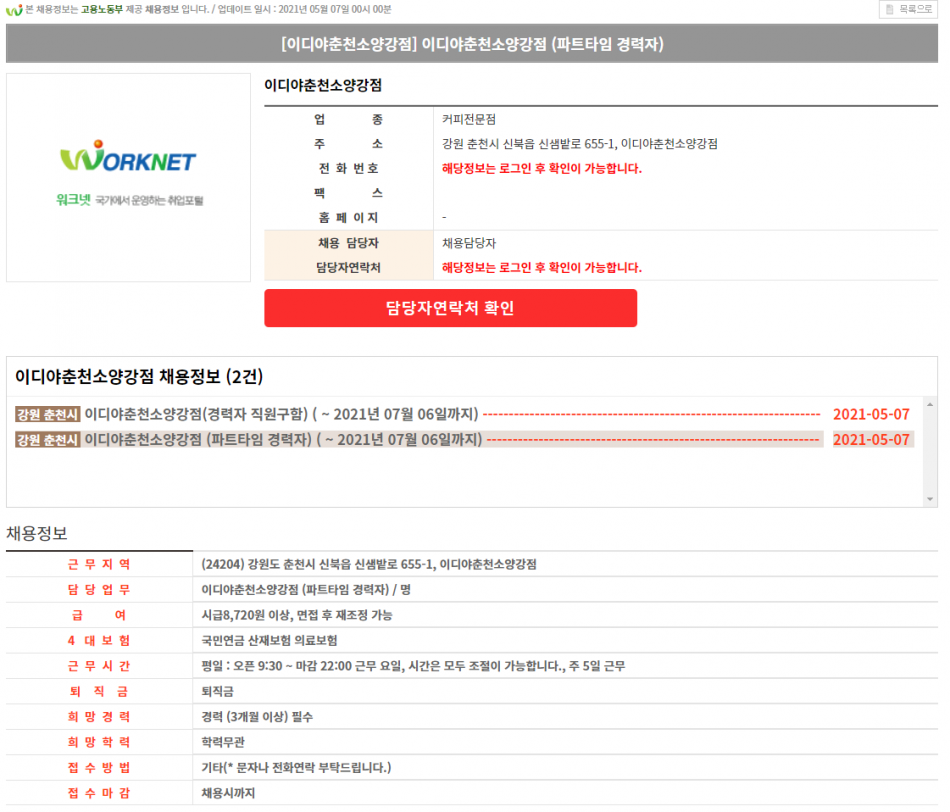Click the 희망학력 label
Image resolution: width=950 pixels, height=812 pixels.
click(99, 743)
